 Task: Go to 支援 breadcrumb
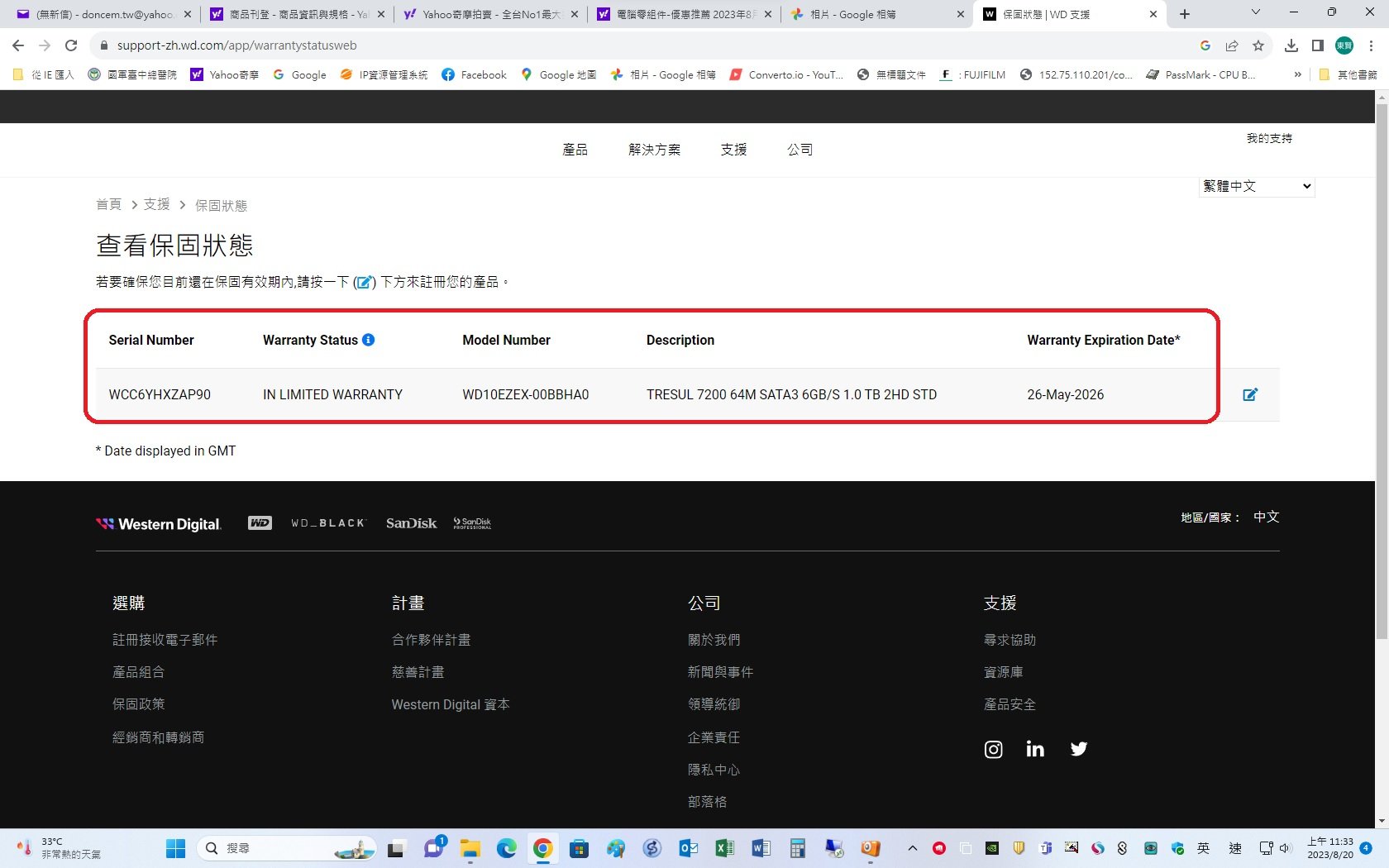157,204
